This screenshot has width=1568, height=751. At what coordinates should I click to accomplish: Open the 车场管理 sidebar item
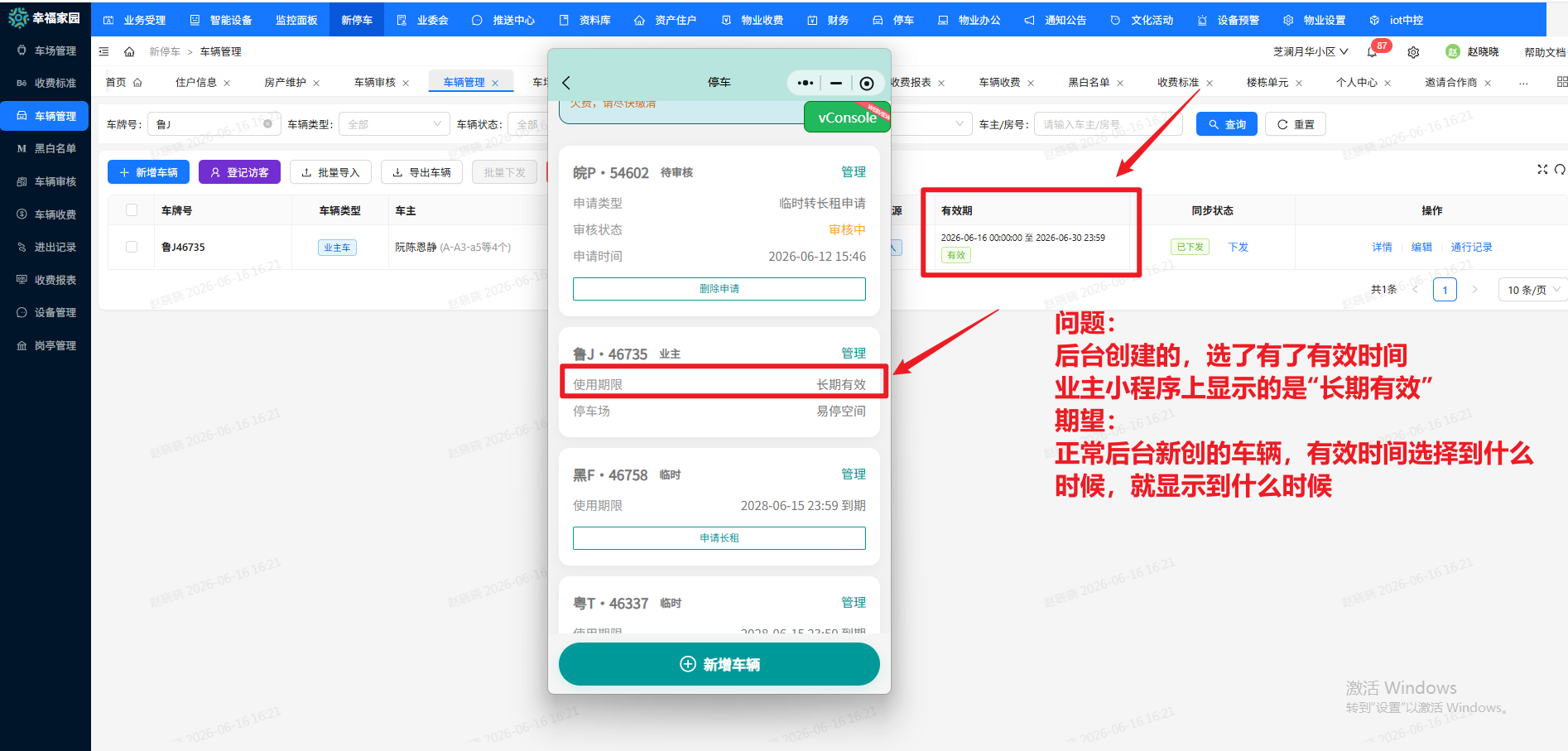(46, 51)
